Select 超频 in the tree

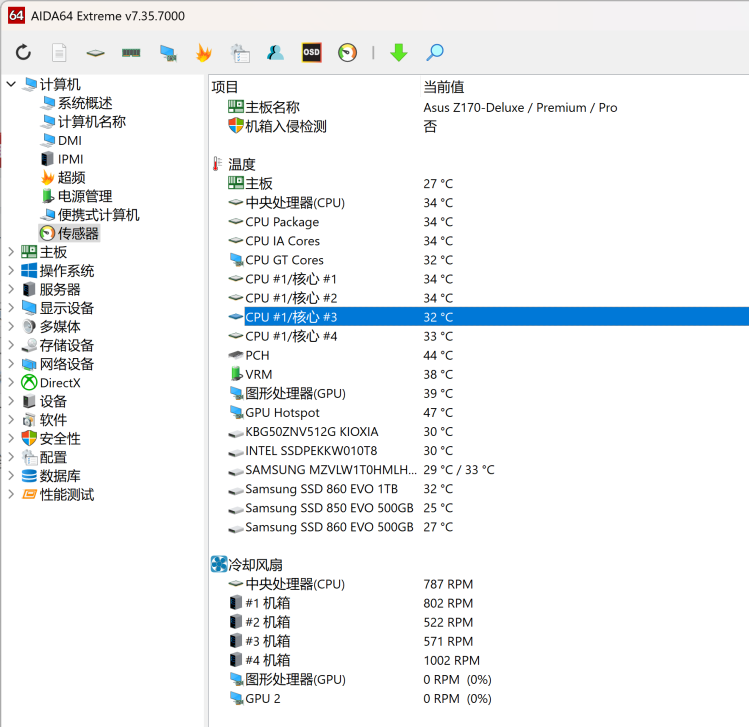point(71,178)
